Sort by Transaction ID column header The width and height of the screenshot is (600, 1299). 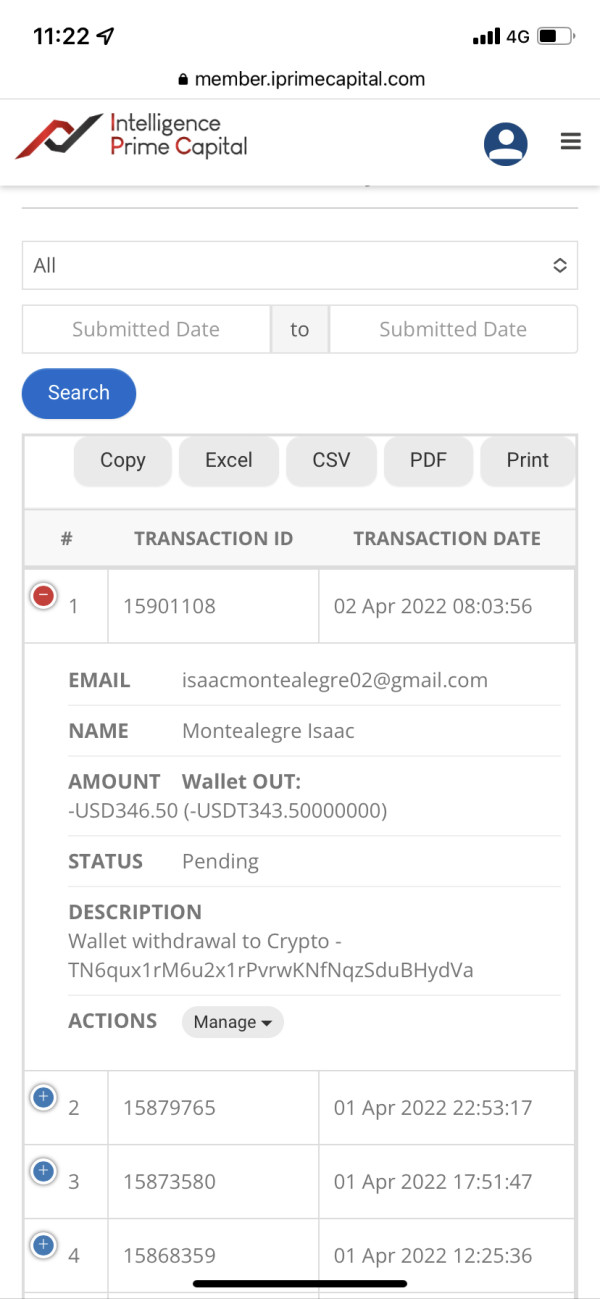click(213, 539)
